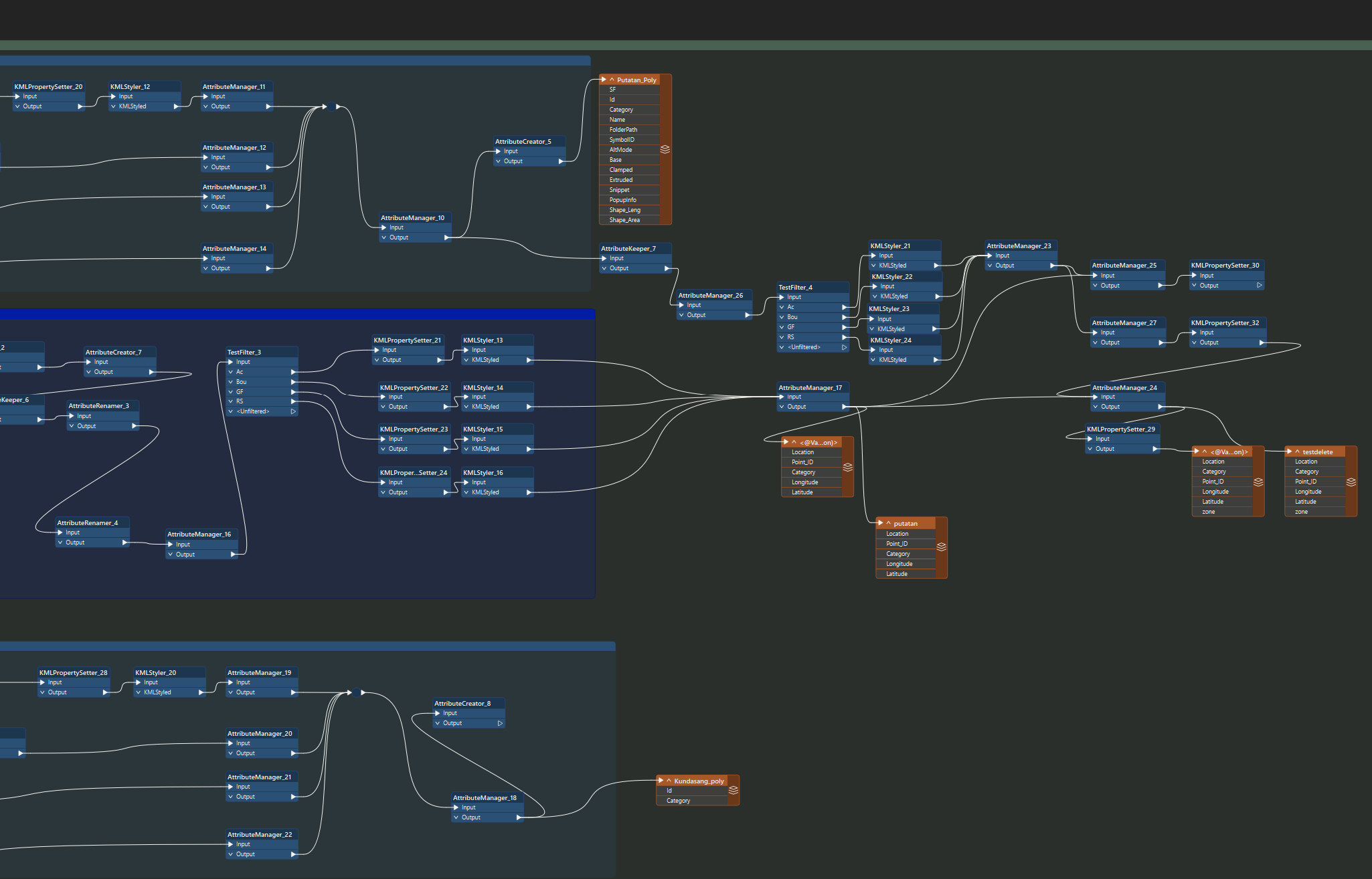Select the KMLPropertySetter_29 transformer
The height and width of the screenshot is (879, 1372).
click(1122, 429)
